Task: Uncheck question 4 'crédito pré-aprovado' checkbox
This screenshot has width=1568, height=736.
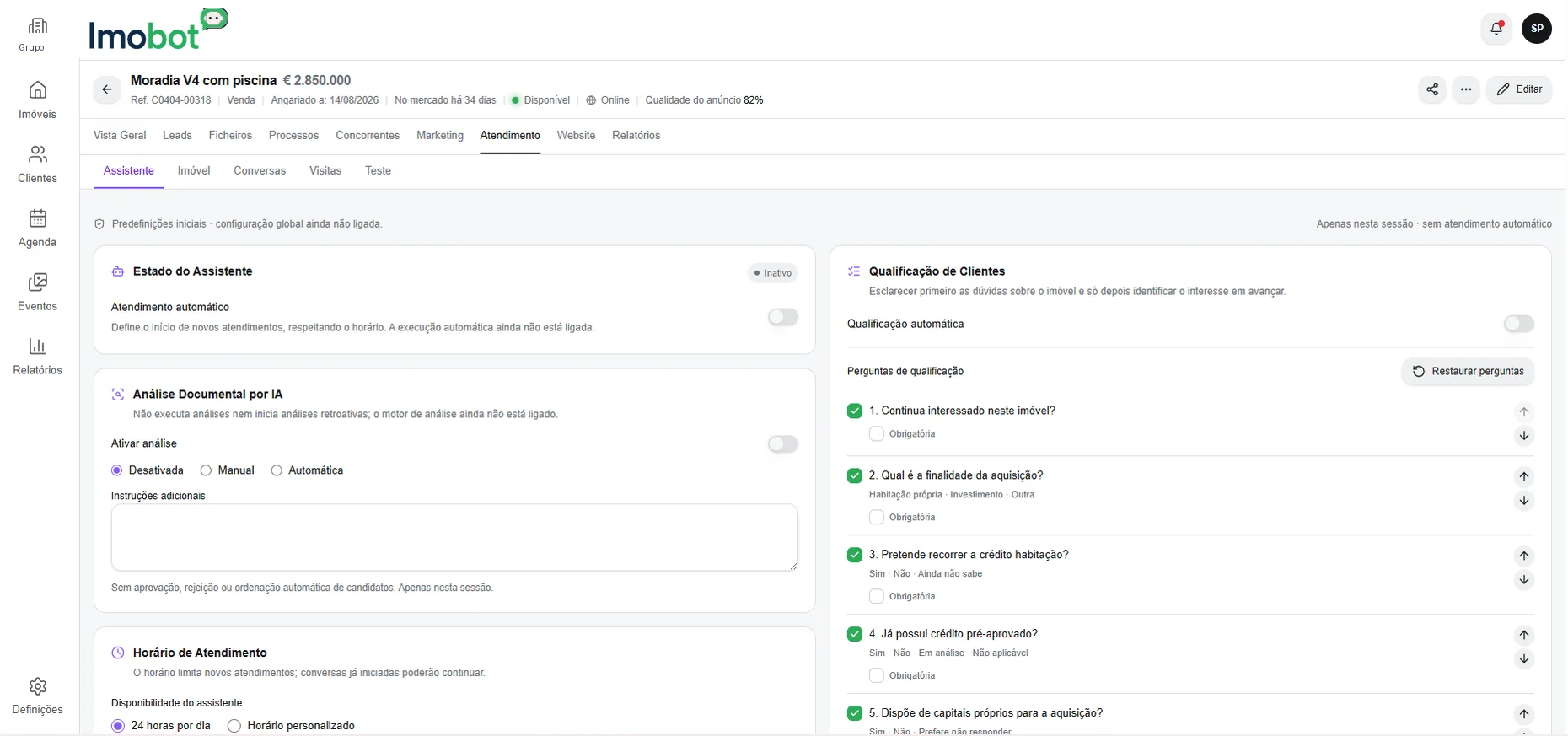Action: pos(855,634)
